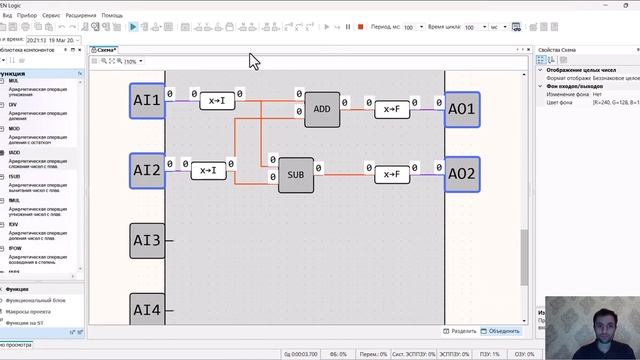
Task: Open the Расширения menu
Action: click(x=81, y=16)
